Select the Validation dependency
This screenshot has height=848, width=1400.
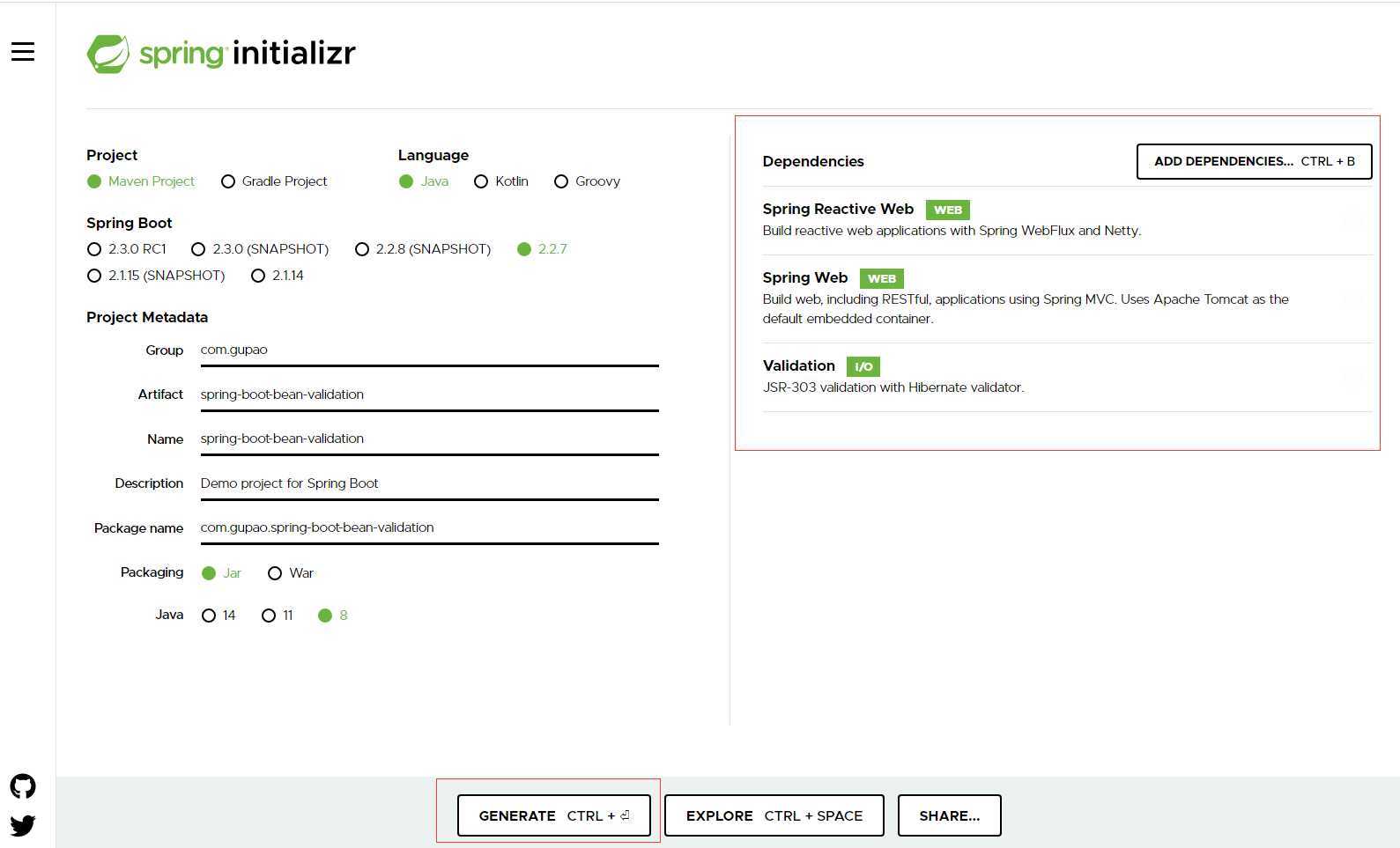pos(1067,377)
